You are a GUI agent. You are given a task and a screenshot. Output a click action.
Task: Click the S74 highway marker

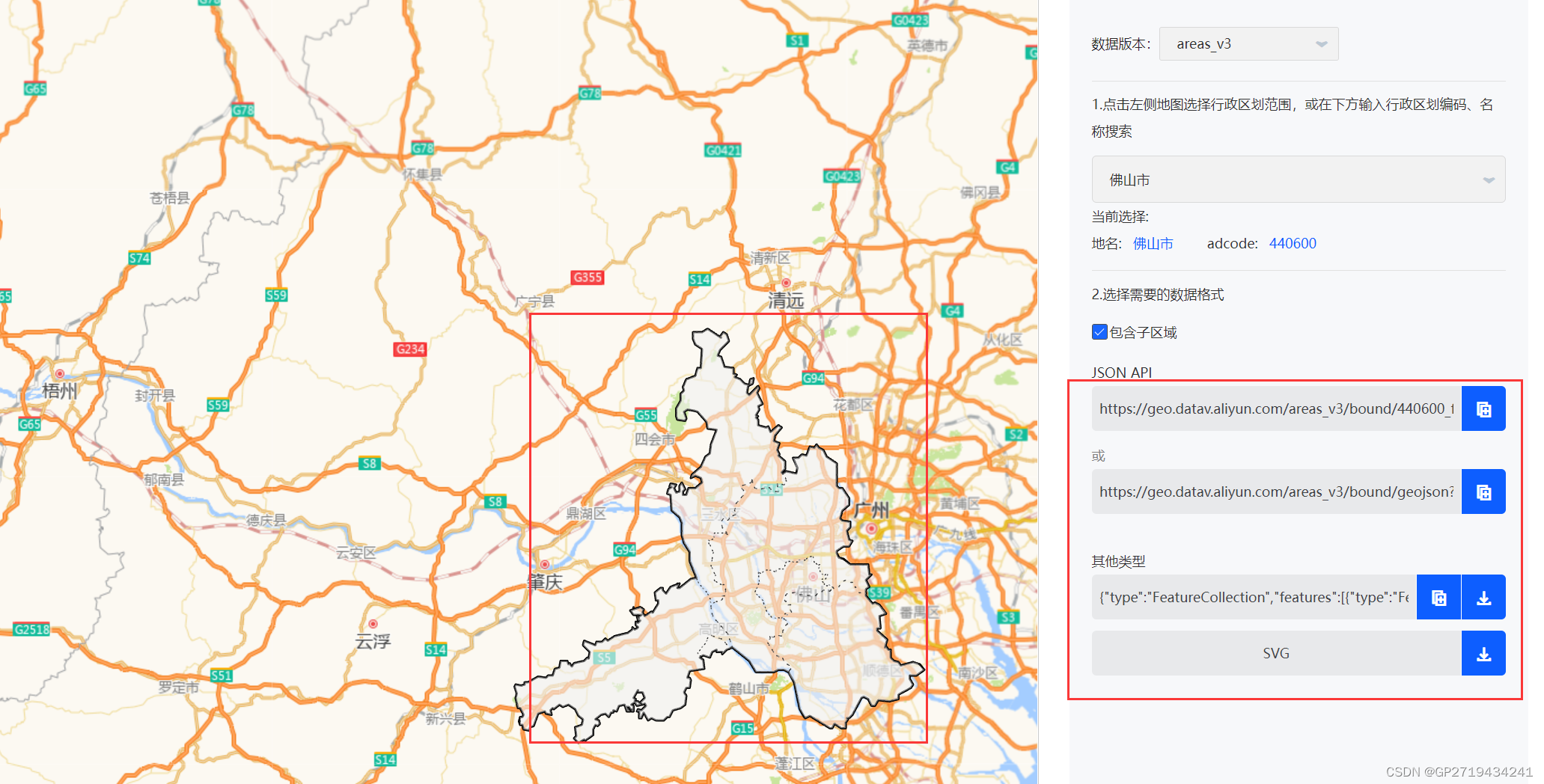(x=139, y=258)
